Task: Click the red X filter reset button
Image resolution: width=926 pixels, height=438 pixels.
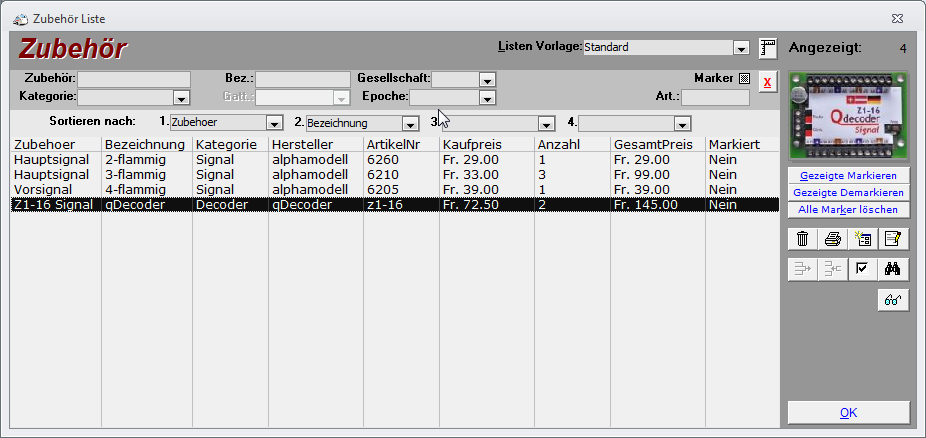Action: point(767,83)
